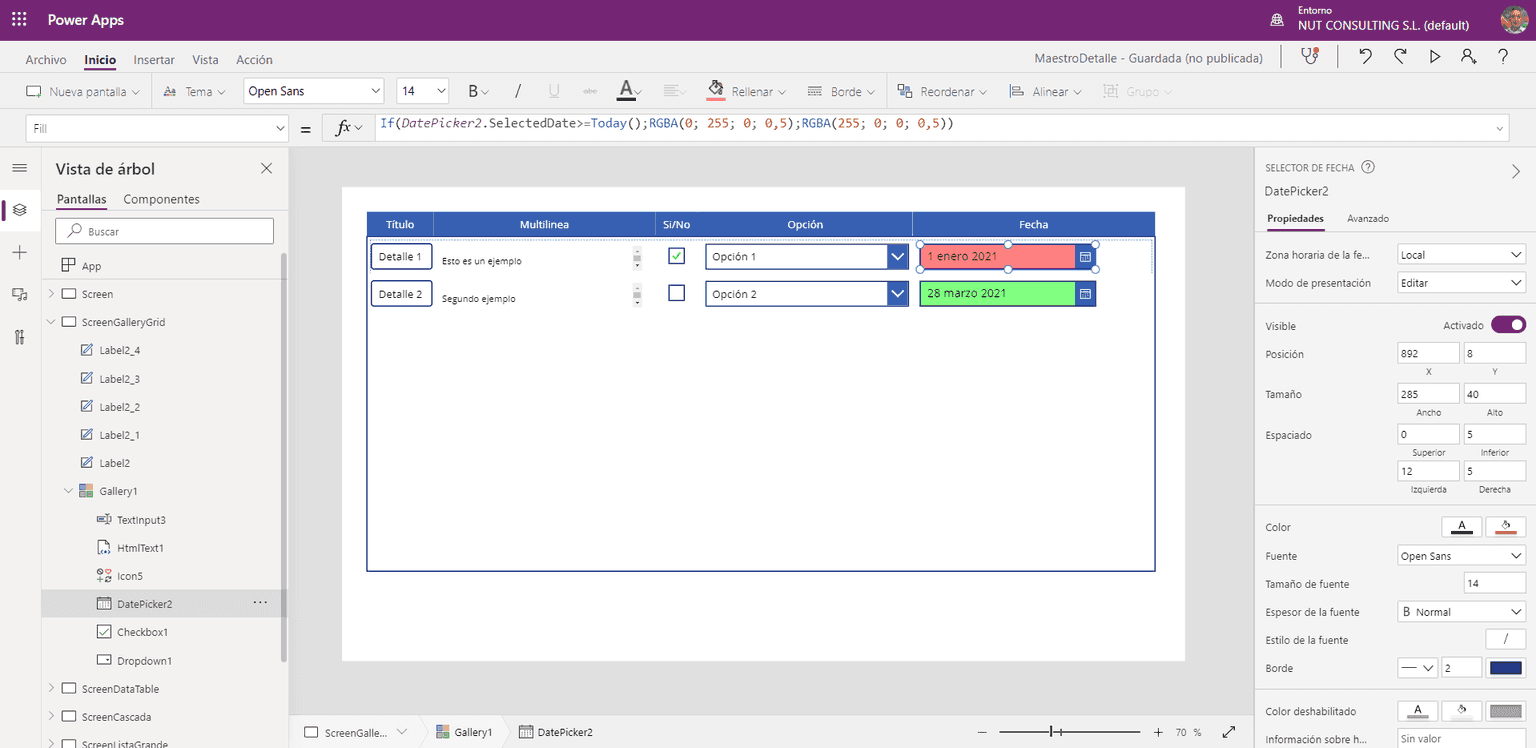The height and width of the screenshot is (748, 1536).
Task: Open the Power Apps app launcher waffle icon
Action: point(18,19)
